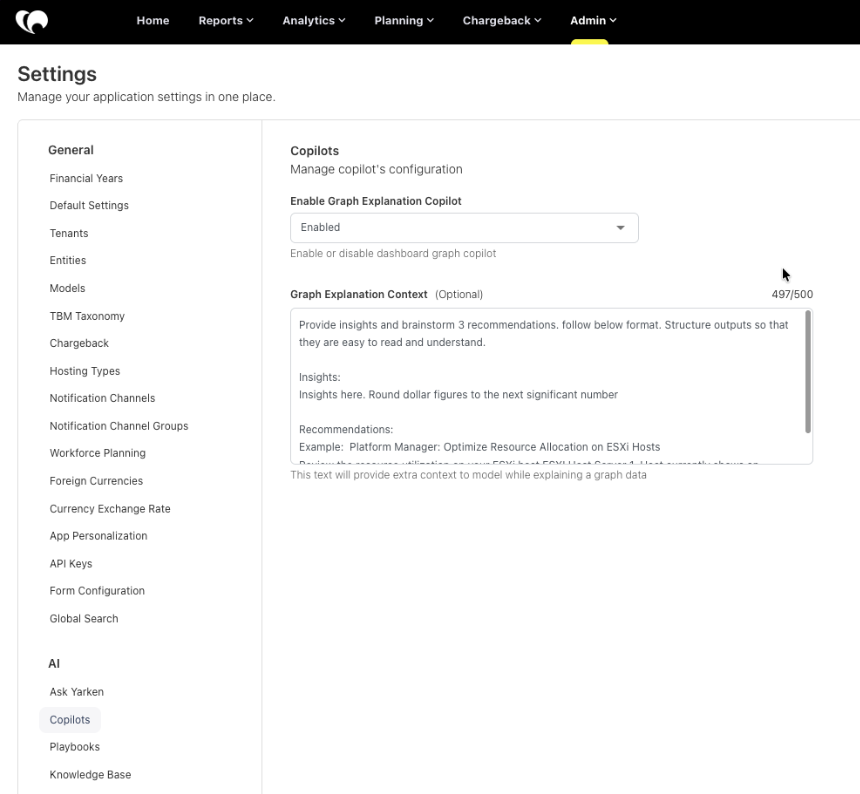Select the Copilots sidebar item

click(70, 719)
